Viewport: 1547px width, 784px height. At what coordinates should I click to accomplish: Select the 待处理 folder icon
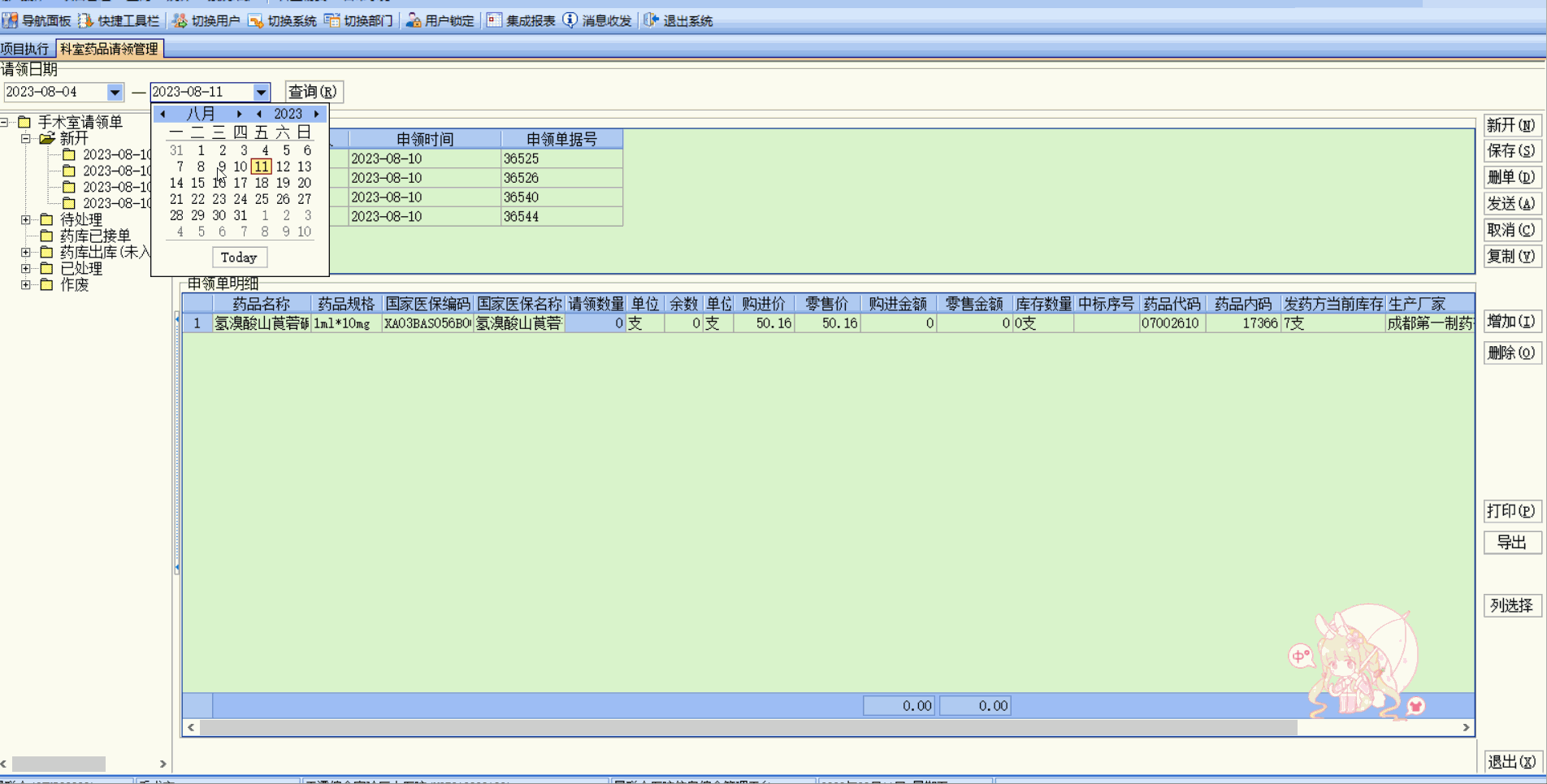coord(46,219)
